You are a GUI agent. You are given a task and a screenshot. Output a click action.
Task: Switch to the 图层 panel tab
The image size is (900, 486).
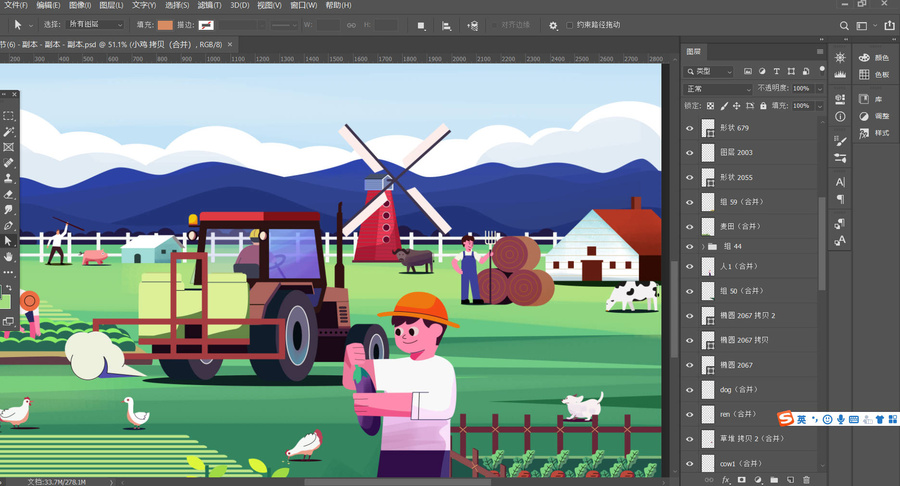[x=693, y=52]
